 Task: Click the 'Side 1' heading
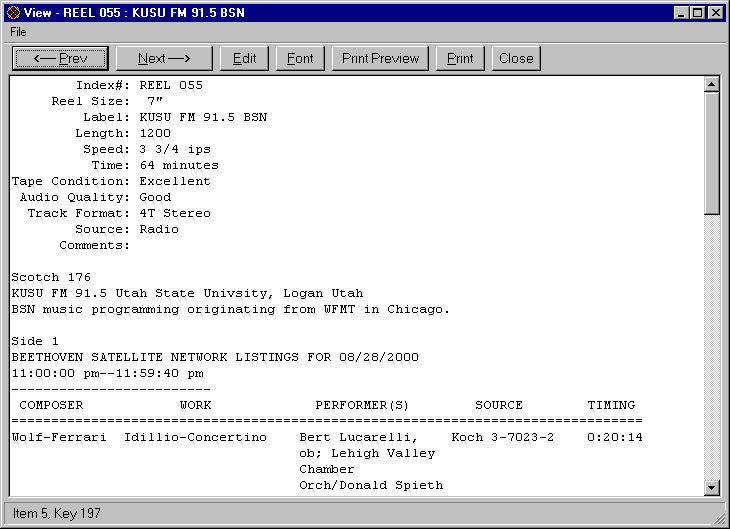coord(35,341)
